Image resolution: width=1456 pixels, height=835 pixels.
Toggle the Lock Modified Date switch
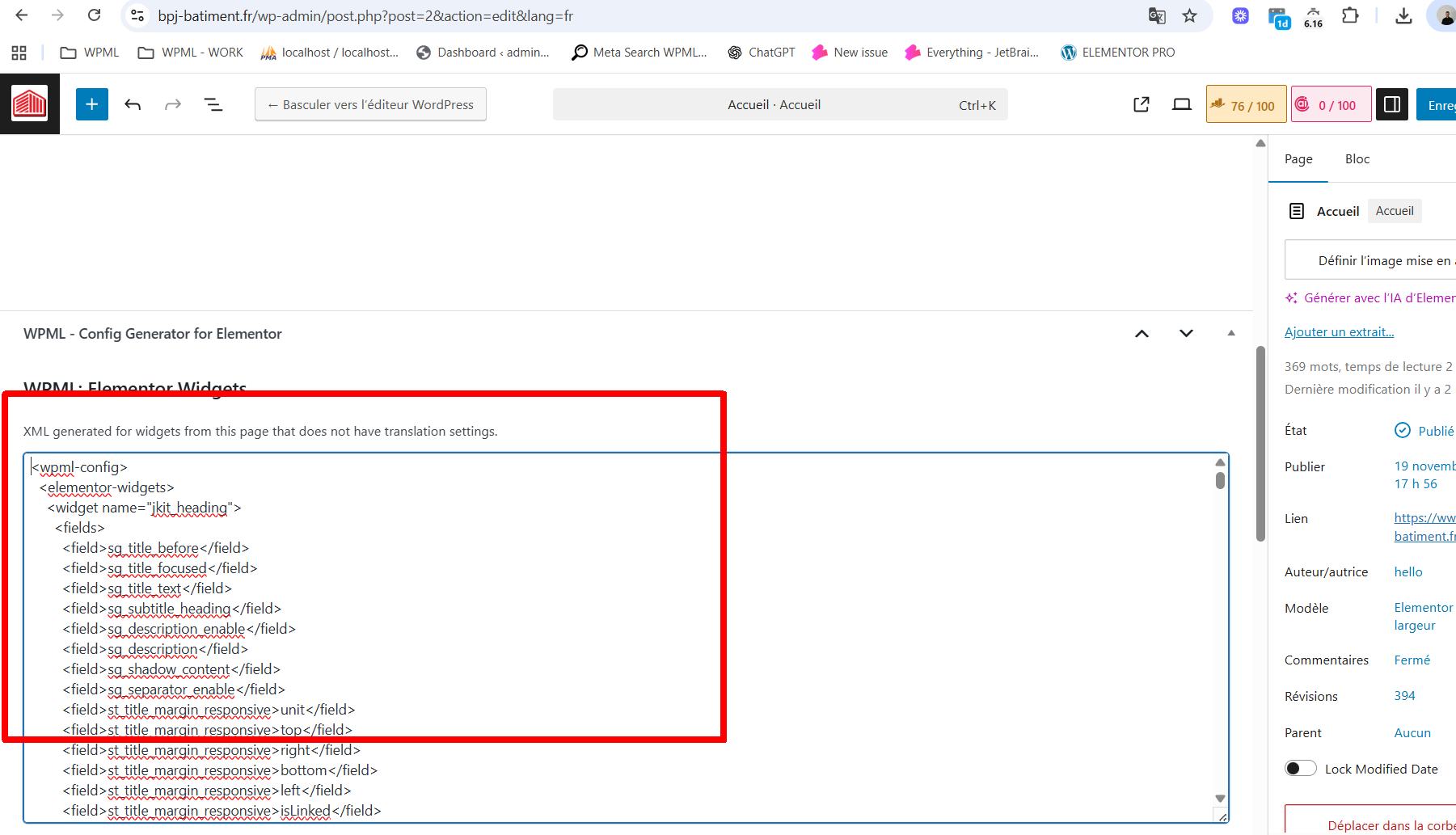[1301, 769]
